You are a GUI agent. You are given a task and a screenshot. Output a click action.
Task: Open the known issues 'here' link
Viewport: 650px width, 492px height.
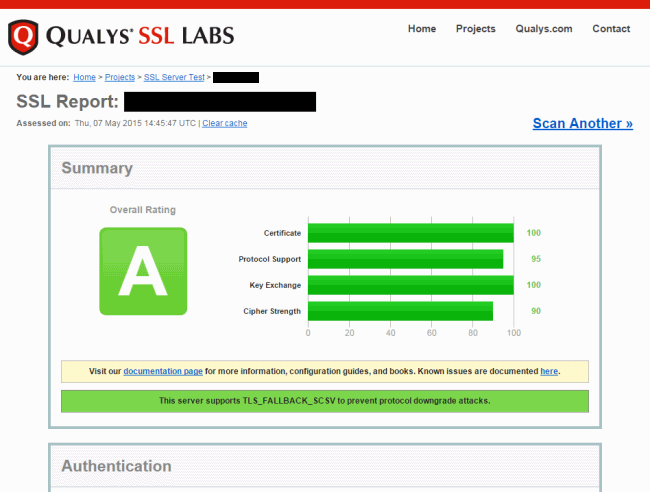point(549,371)
